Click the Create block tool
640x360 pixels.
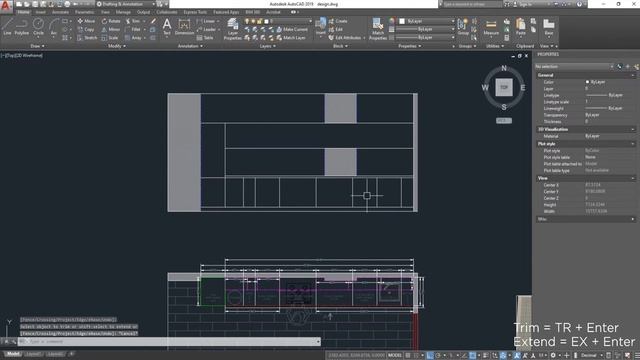(338, 21)
